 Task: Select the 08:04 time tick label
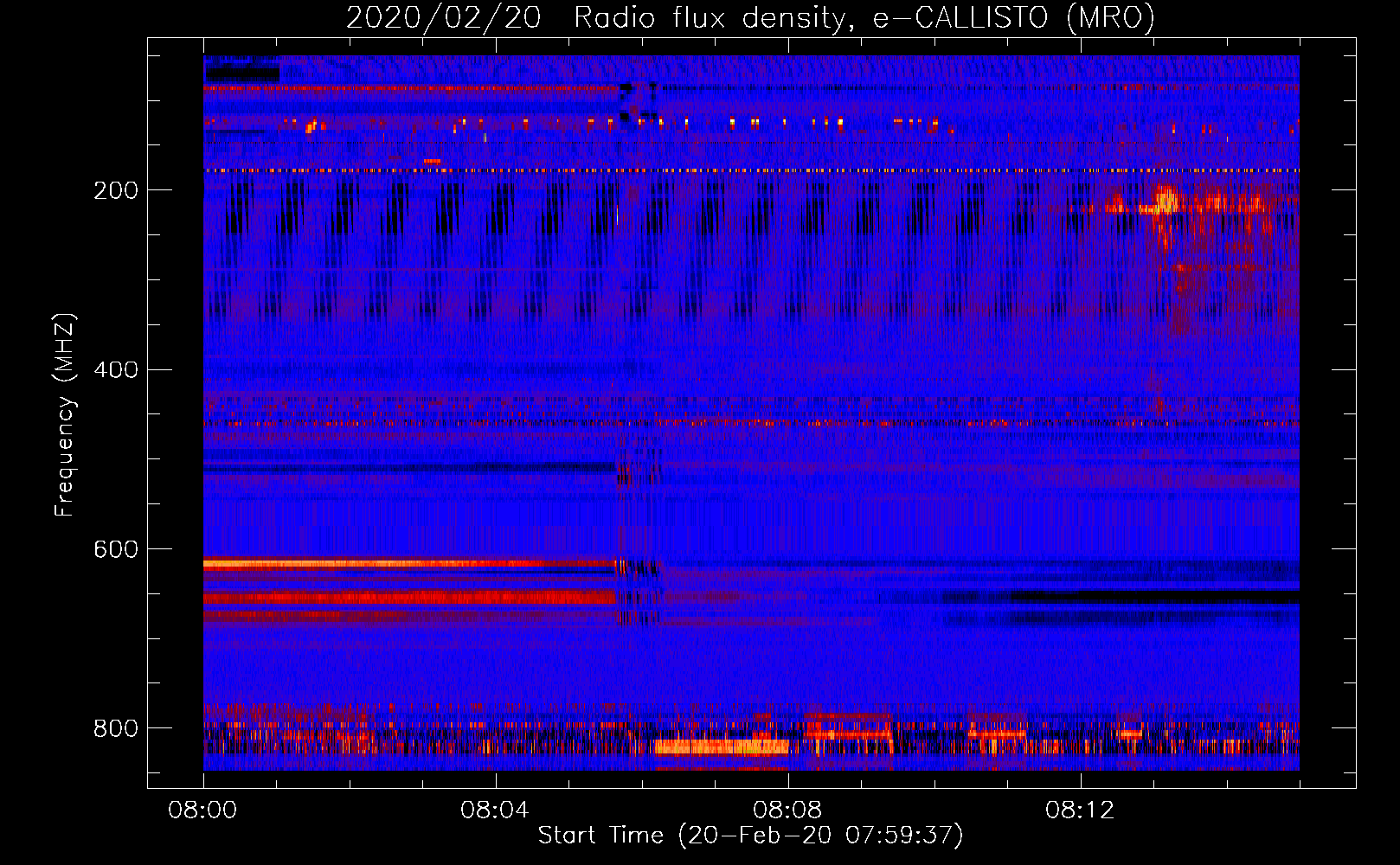495,811
